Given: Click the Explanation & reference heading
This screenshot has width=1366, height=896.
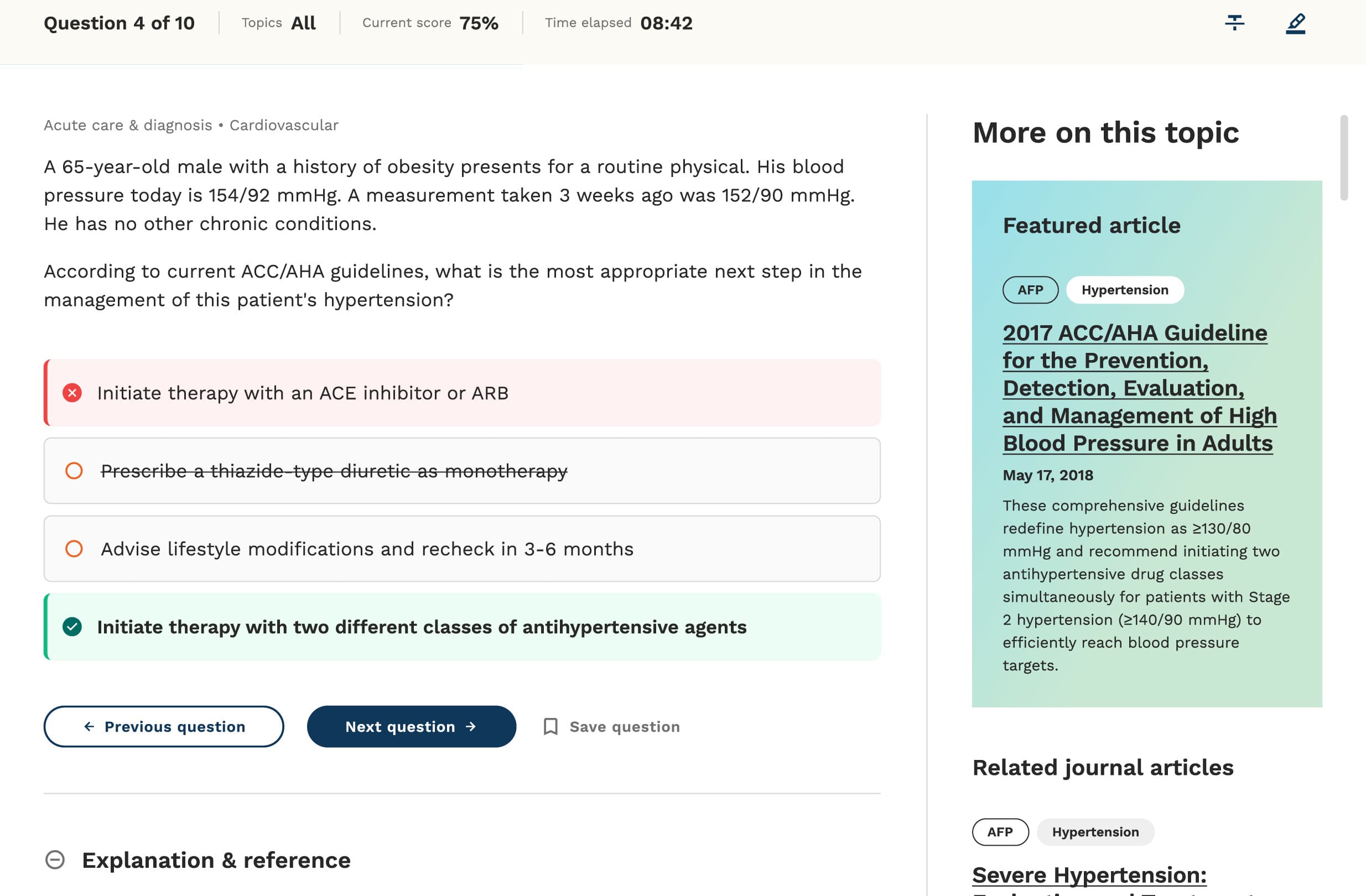Looking at the screenshot, I should (x=216, y=860).
